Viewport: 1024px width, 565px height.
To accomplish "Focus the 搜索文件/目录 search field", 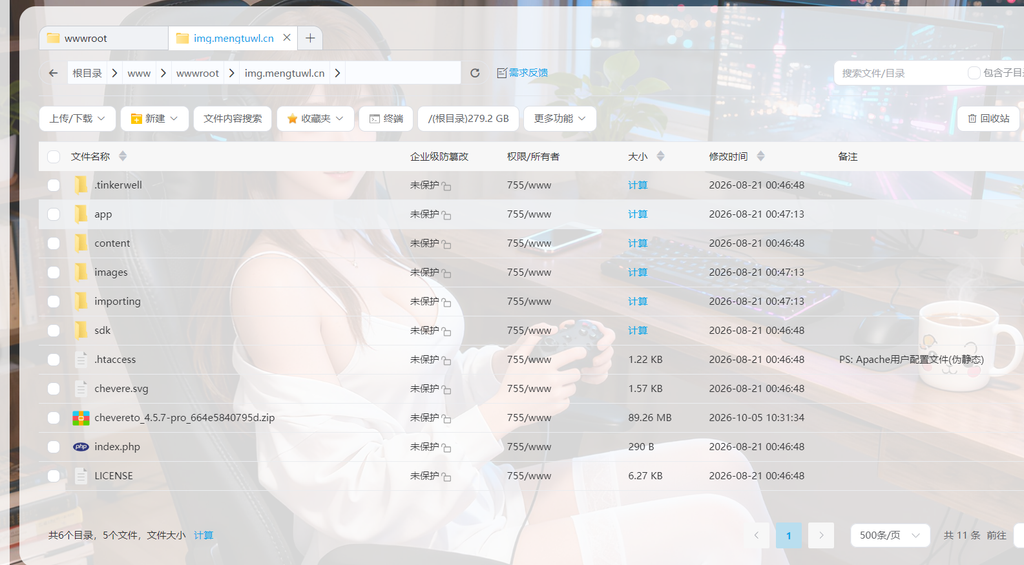I will (x=898, y=73).
